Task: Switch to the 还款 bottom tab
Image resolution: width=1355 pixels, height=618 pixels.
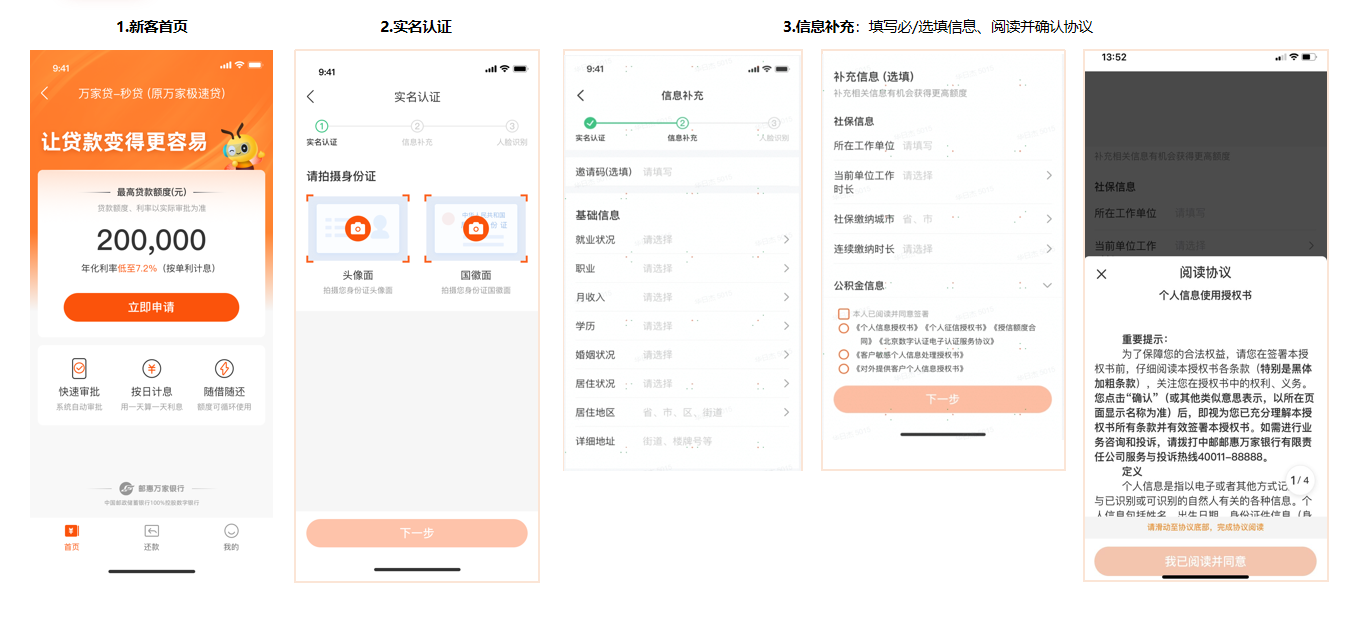Action: coord(151,538)
